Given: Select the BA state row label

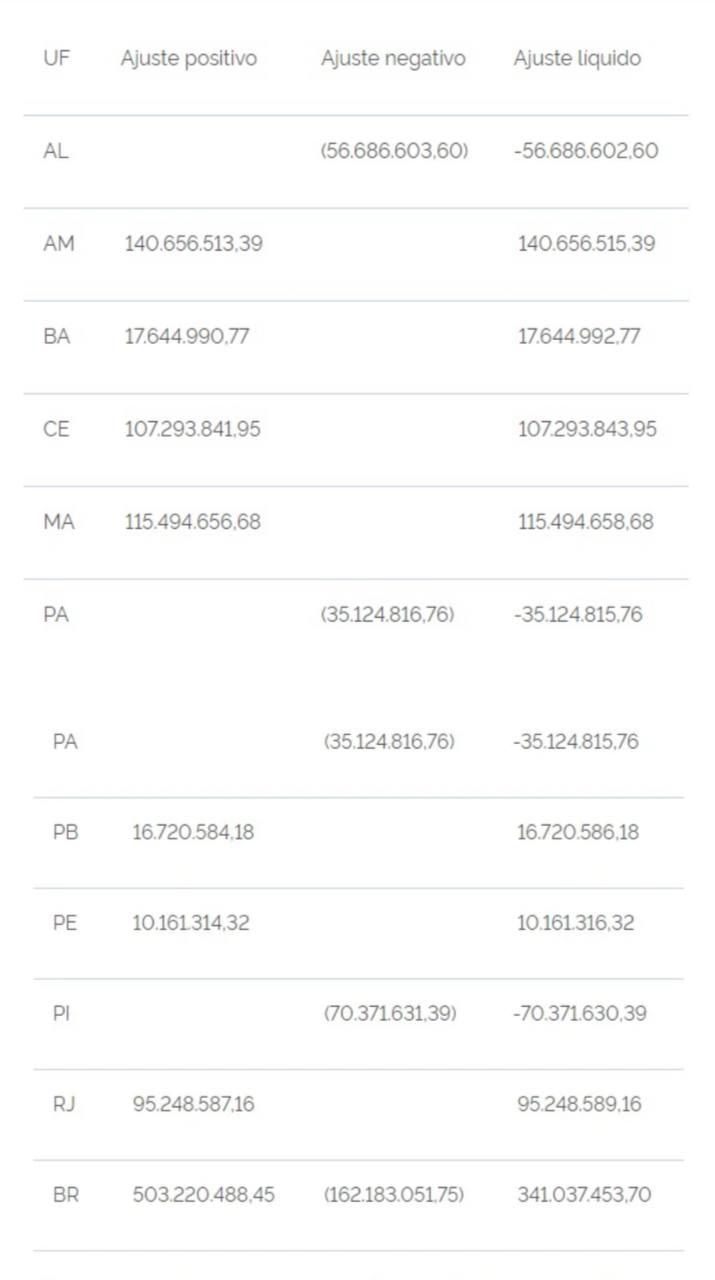Looking at the screenshot, I should point(57,336).
